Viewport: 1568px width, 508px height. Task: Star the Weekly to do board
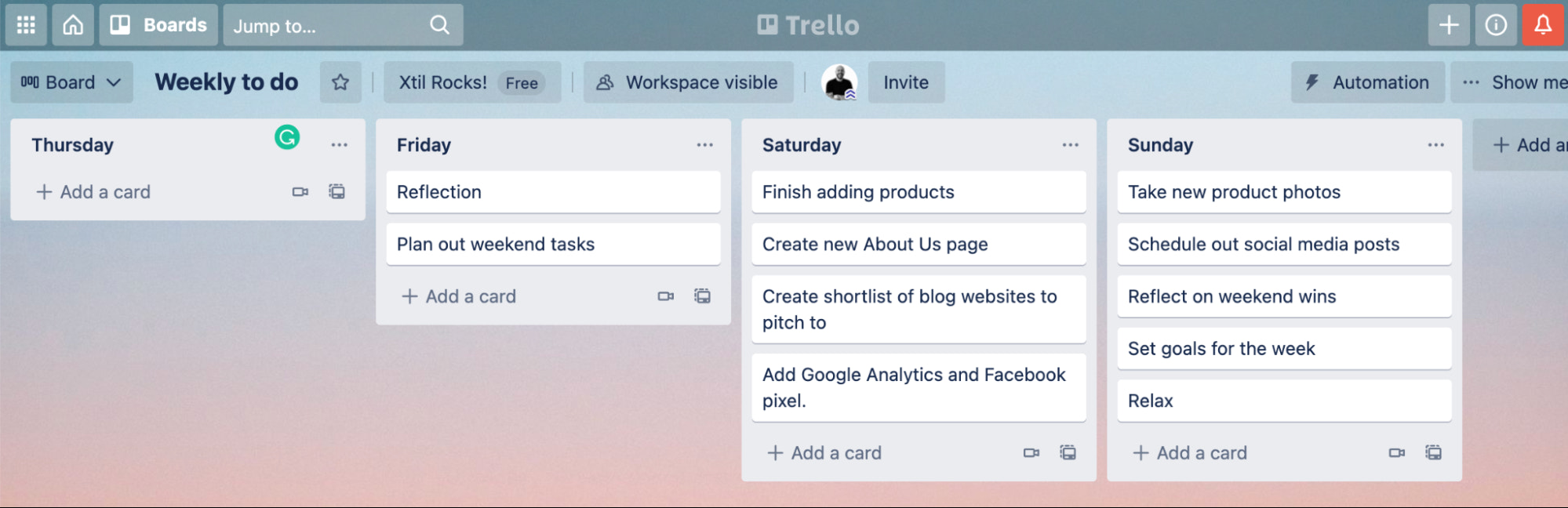(340, 82)
